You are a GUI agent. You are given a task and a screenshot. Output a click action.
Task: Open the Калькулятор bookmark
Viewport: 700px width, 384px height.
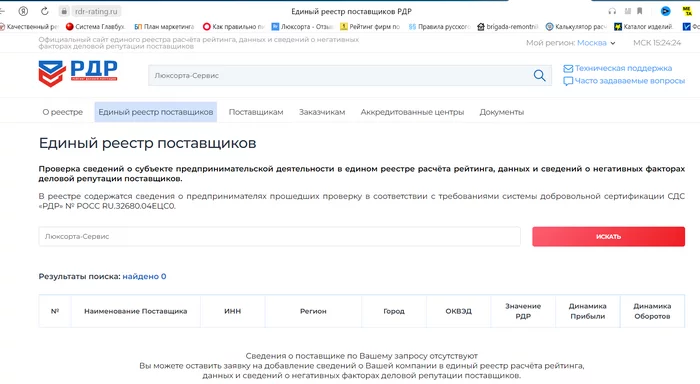point(576,27)
